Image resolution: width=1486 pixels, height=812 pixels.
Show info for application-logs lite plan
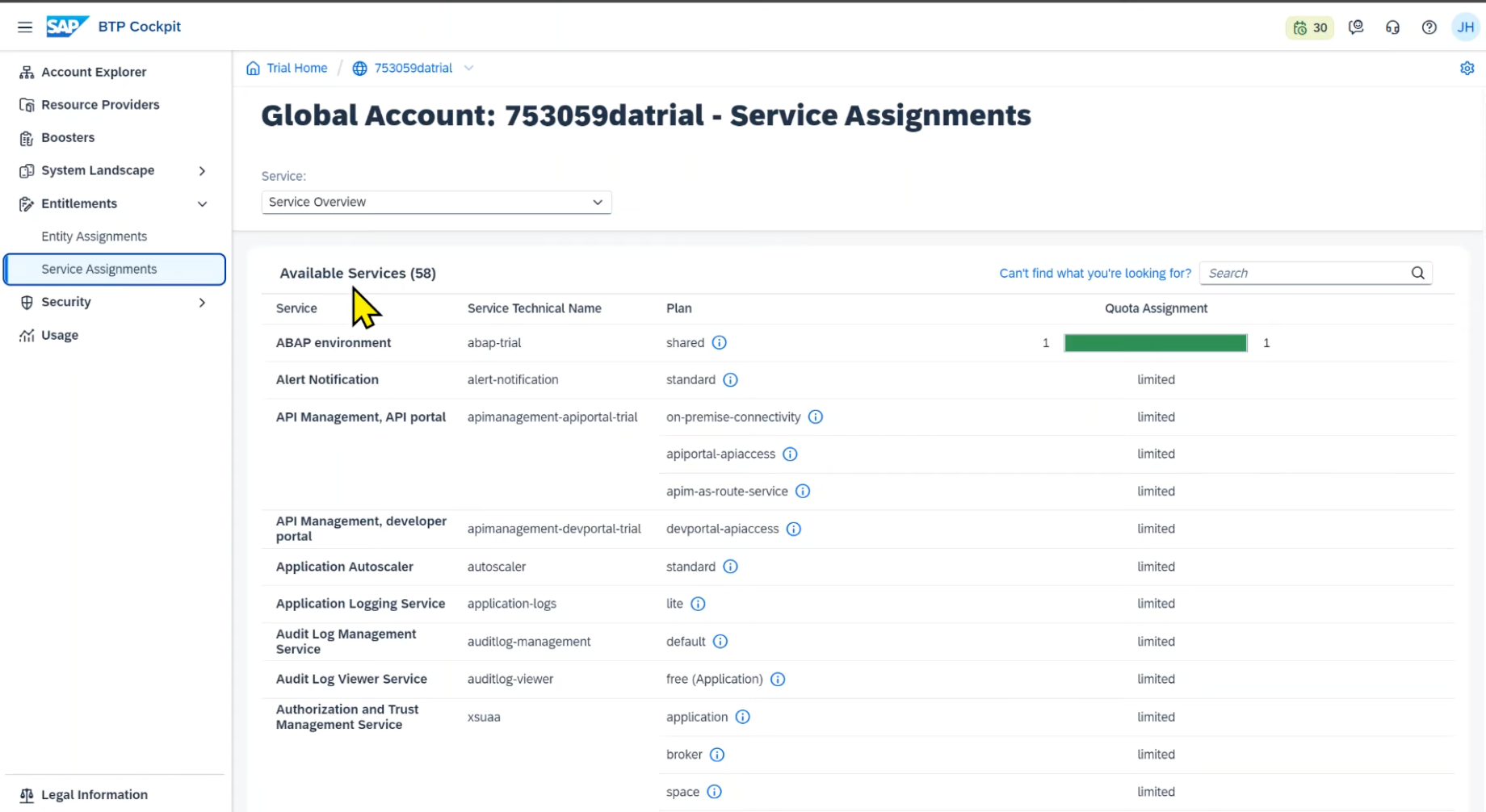(x=698, y=604)
